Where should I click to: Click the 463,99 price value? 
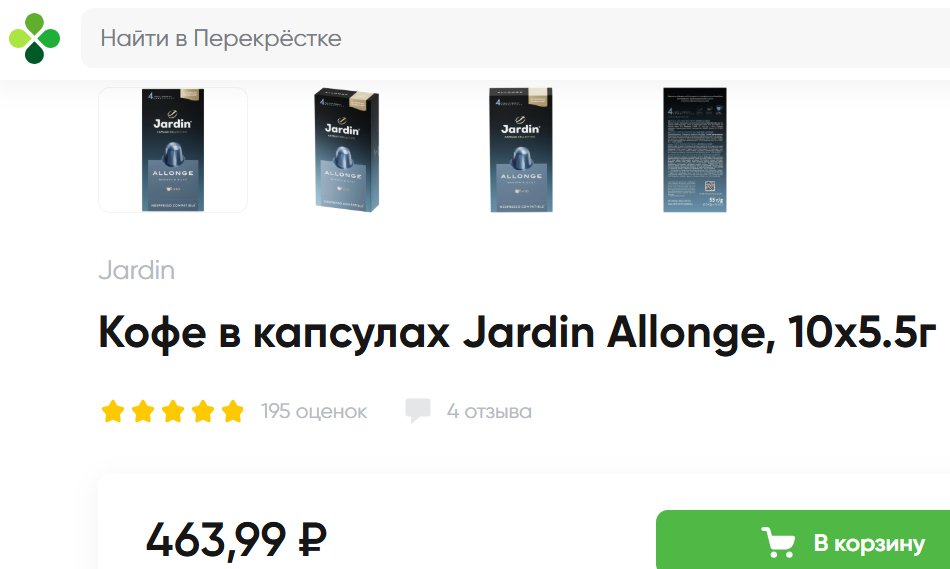[216, 539]
